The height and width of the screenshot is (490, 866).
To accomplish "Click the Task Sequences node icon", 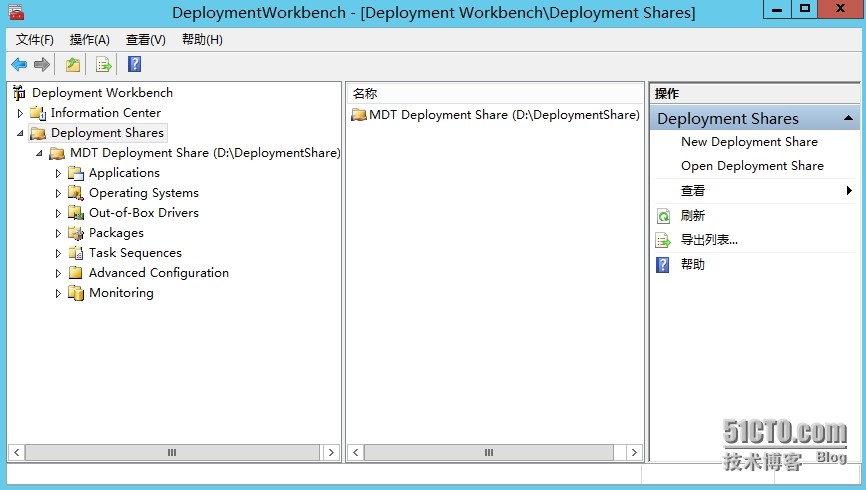I will [x=76, y=252].
